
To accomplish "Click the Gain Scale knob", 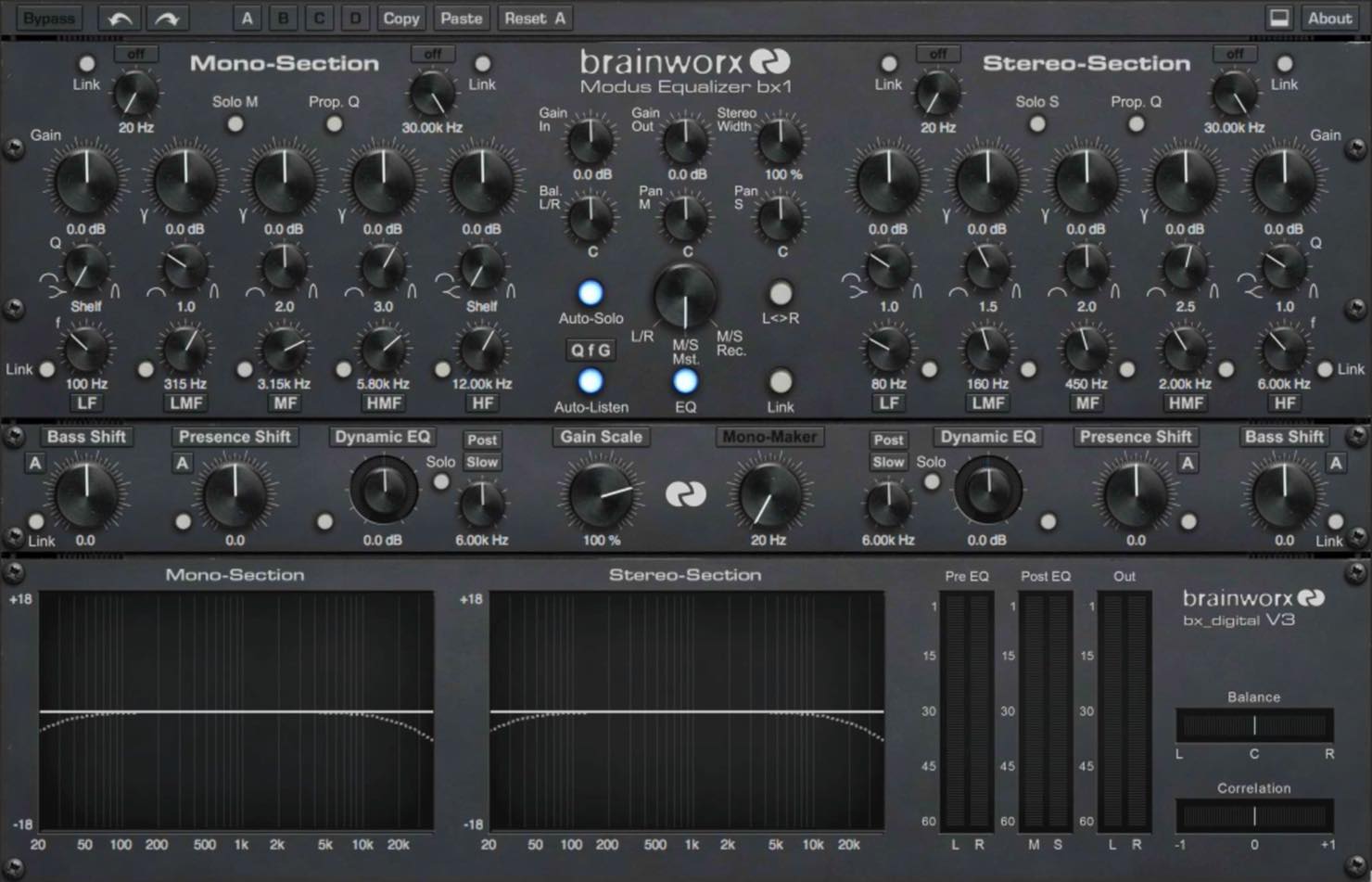I will pos(601,494).
